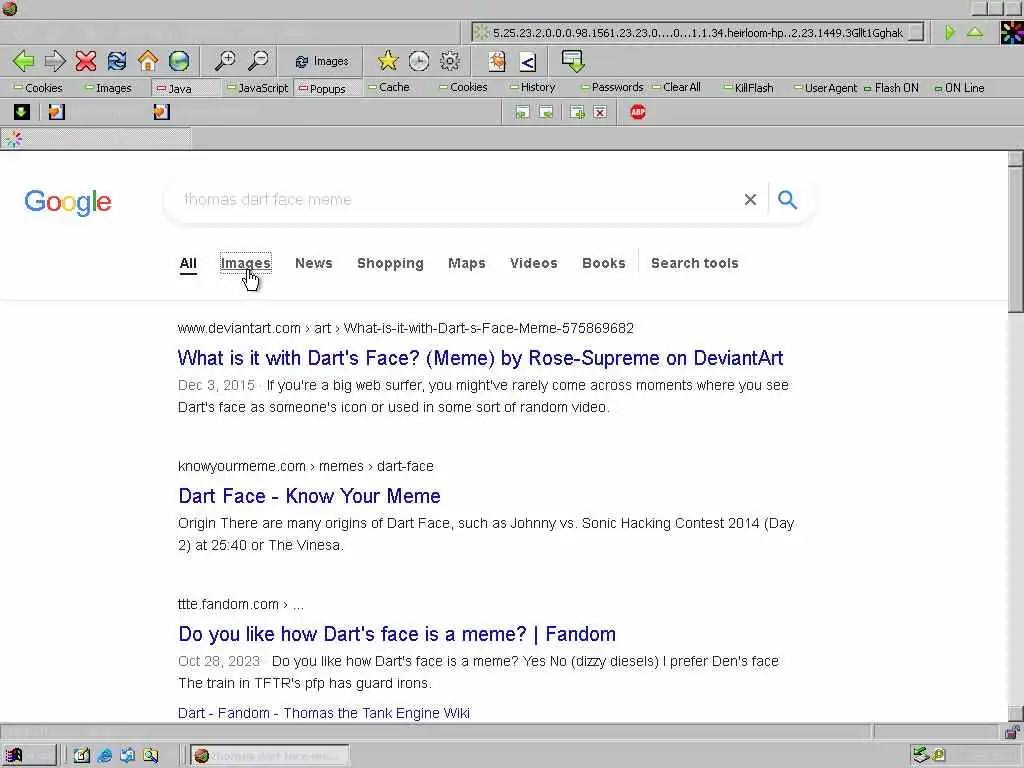Image resolution: width=1024 pixels, height=768 pixels.
Task: Click the globe icon in the toolbar
Action: pos(179,61)
